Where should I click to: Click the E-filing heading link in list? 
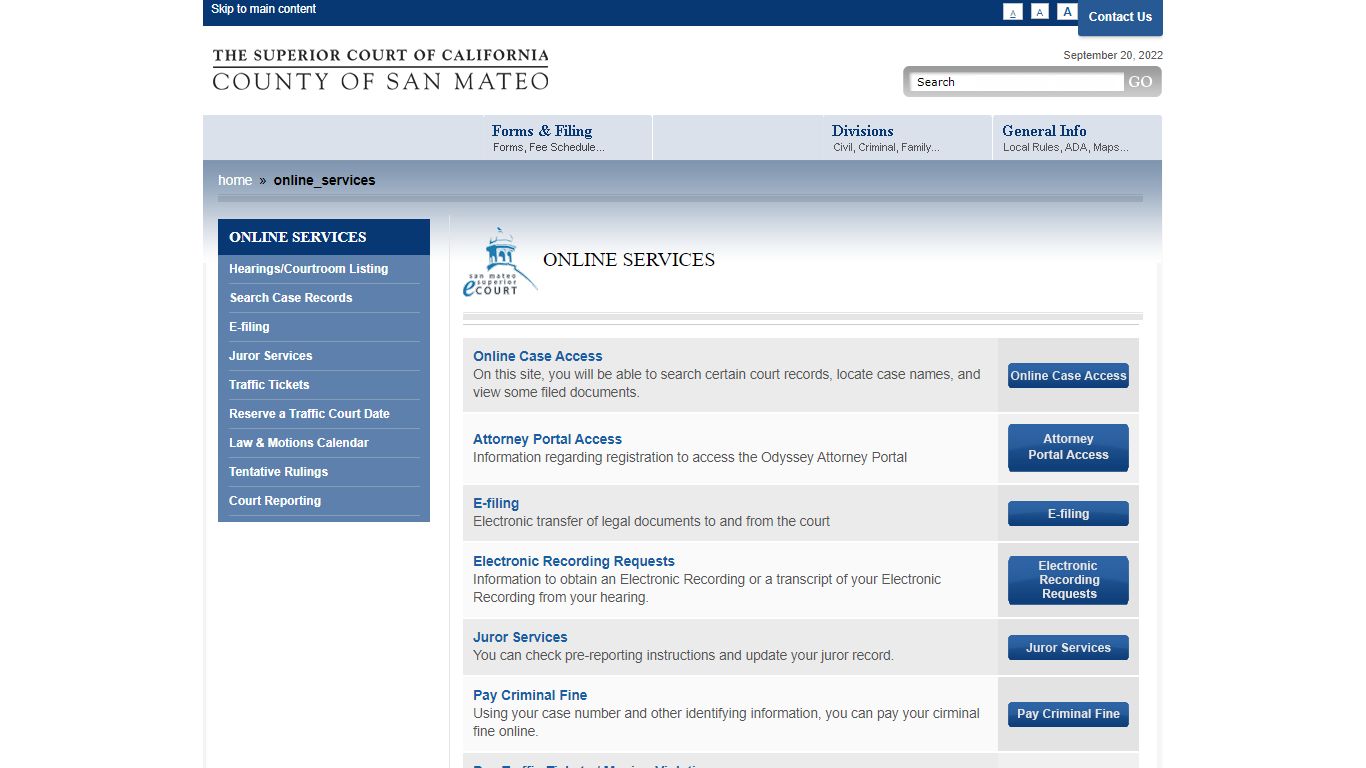click(x=496, y=503)
